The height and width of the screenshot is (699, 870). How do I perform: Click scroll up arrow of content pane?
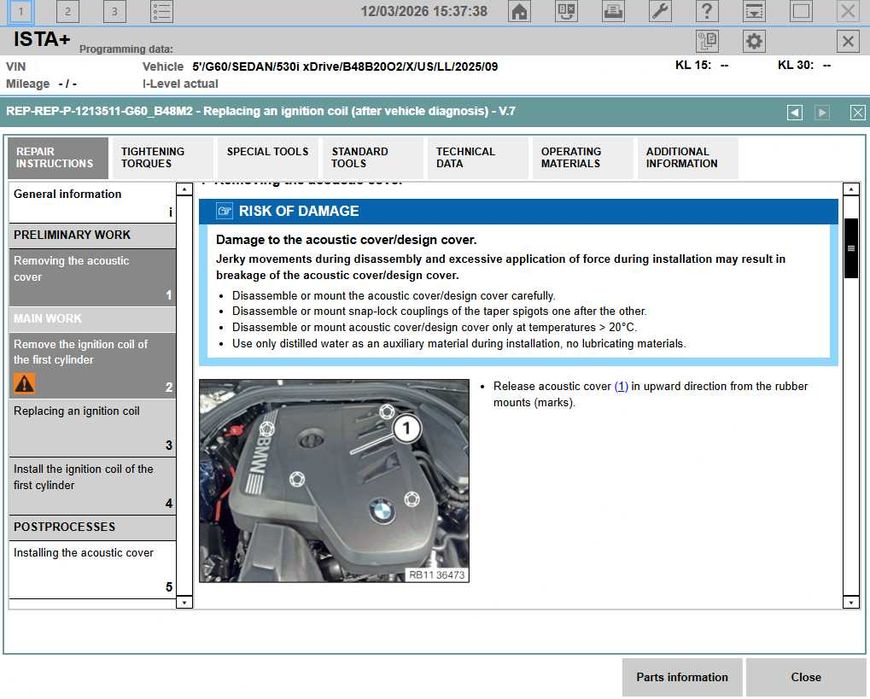pos(851,189)
